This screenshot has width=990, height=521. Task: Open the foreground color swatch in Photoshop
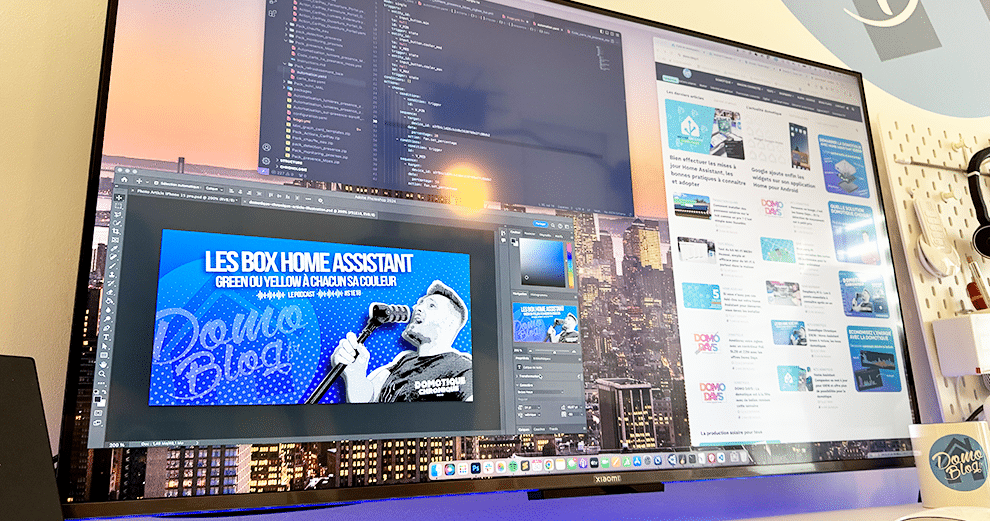coord(97,399)
